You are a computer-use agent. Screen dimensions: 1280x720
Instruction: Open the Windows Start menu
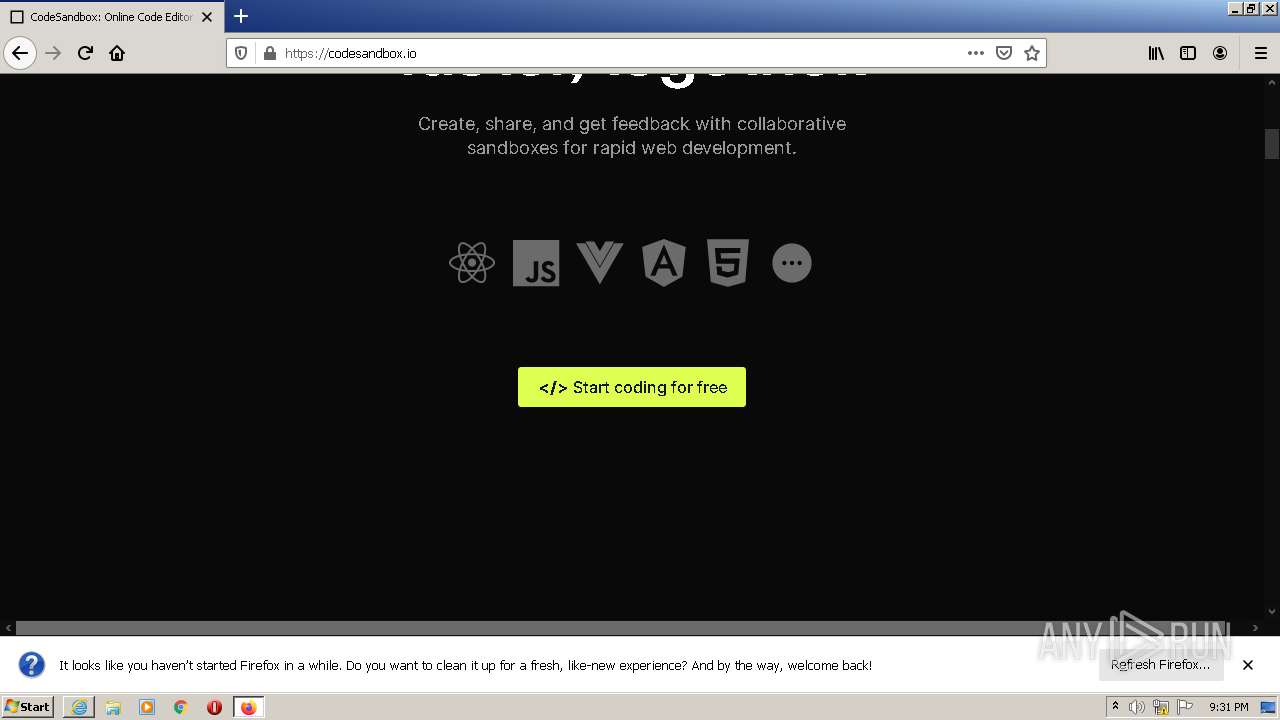(x=27, y=707)
